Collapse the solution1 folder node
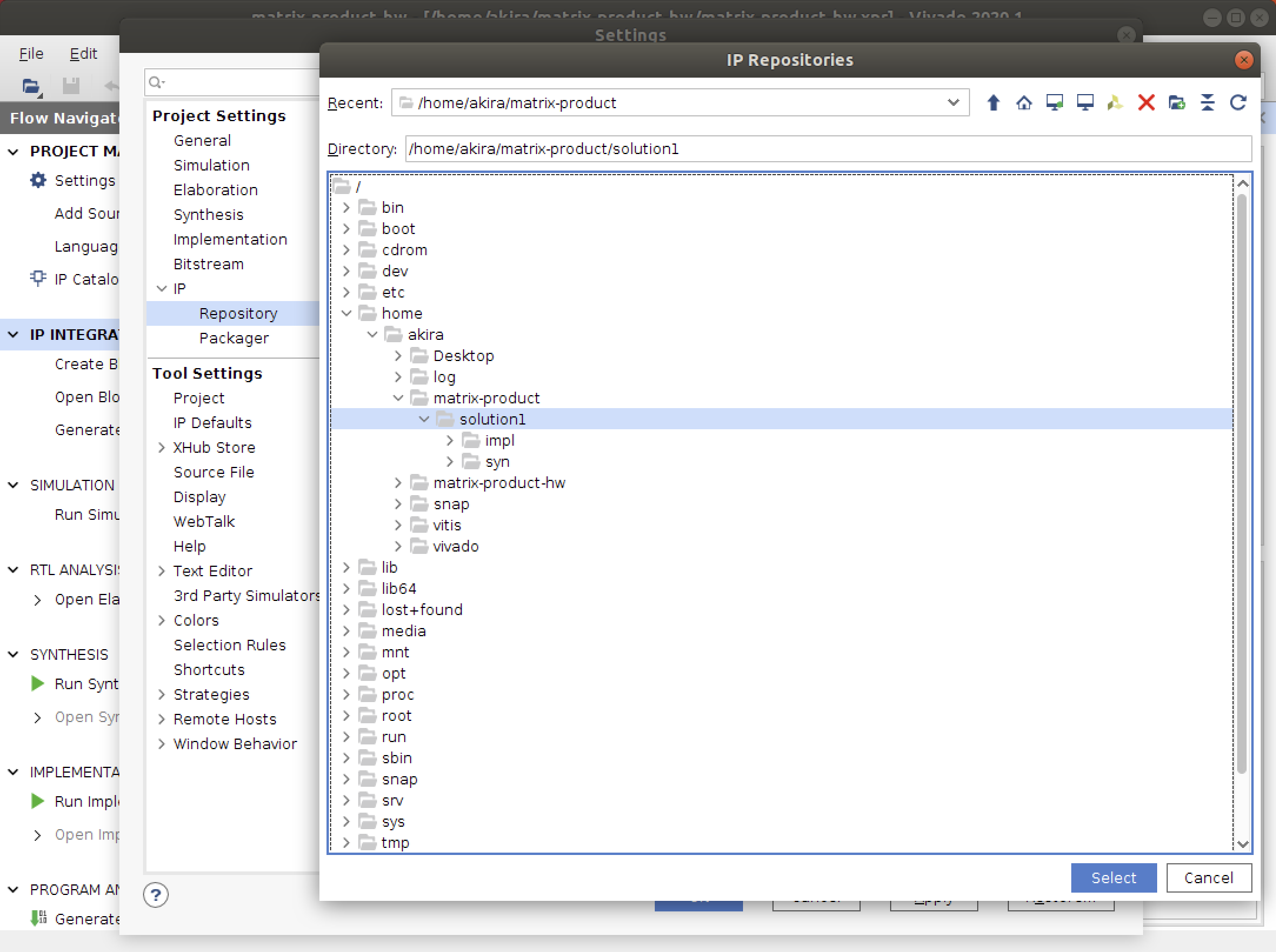This screenshot has width=1276, height=952. click(x=424, y=419)
